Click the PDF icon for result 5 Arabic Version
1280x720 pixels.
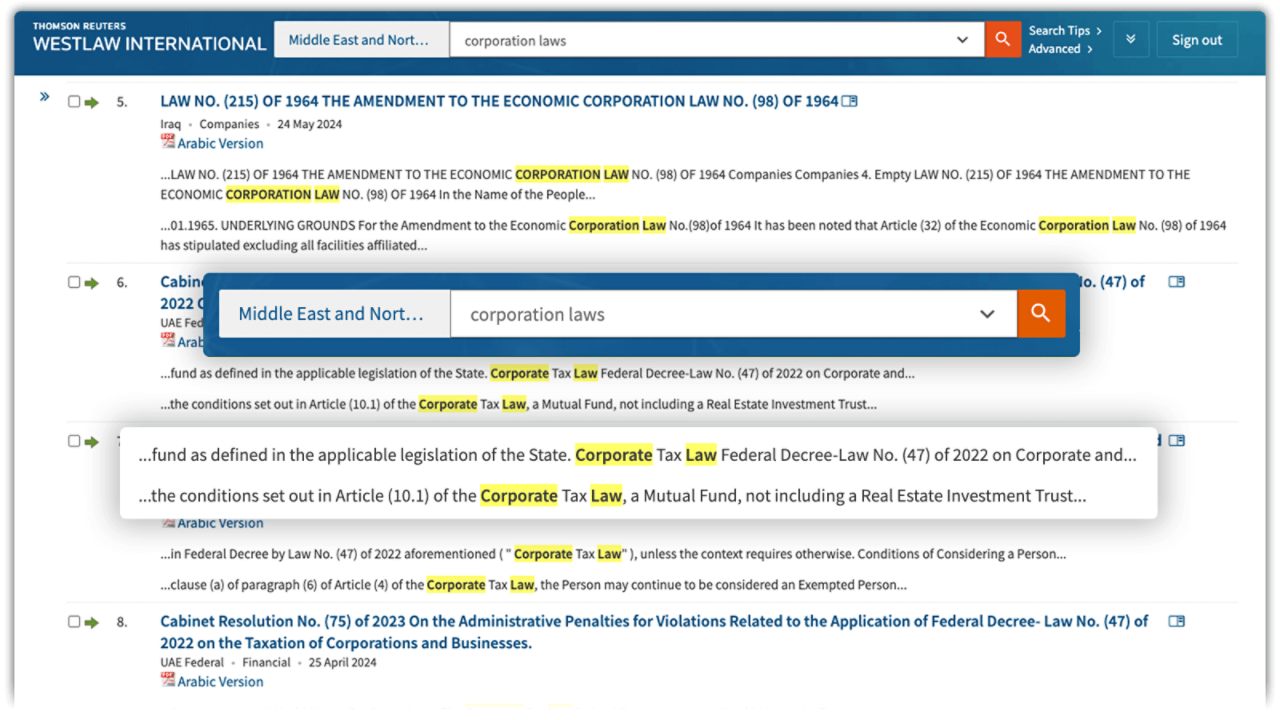tap(168, 143)
